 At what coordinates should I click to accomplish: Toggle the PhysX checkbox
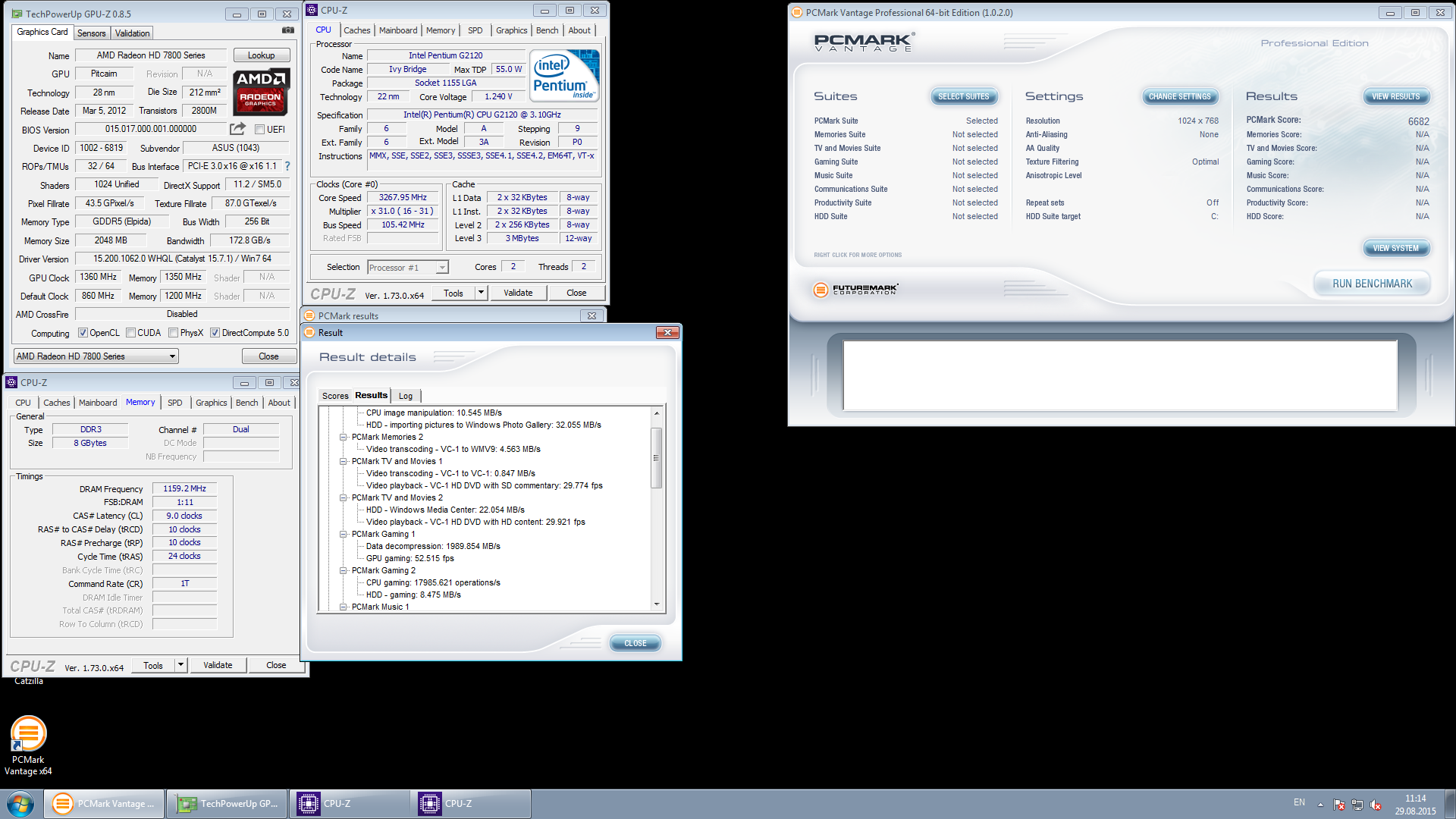[173, 333]
